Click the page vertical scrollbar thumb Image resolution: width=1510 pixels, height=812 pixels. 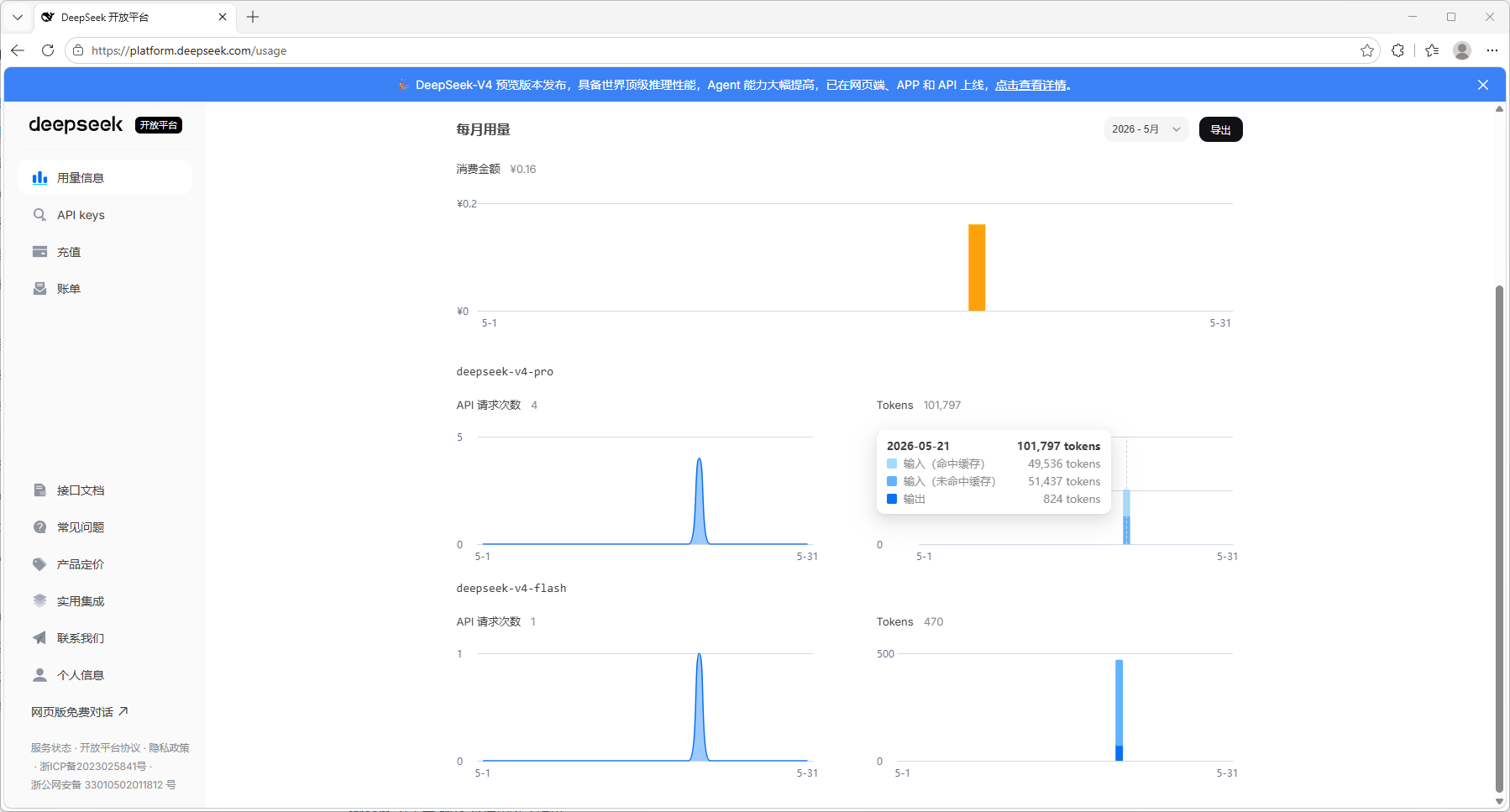1499,539
